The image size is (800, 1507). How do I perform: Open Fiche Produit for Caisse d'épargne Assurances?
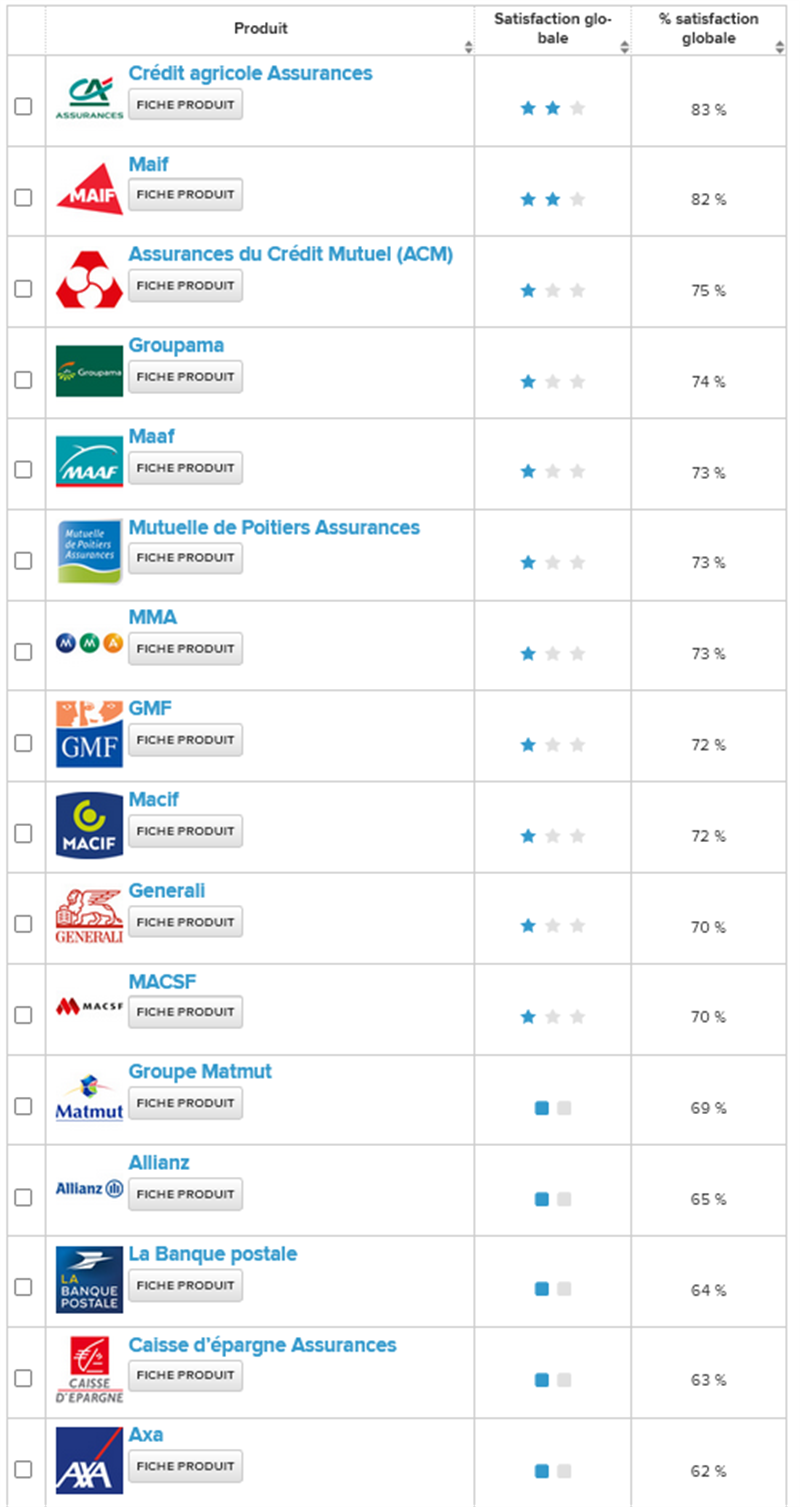185,1375
